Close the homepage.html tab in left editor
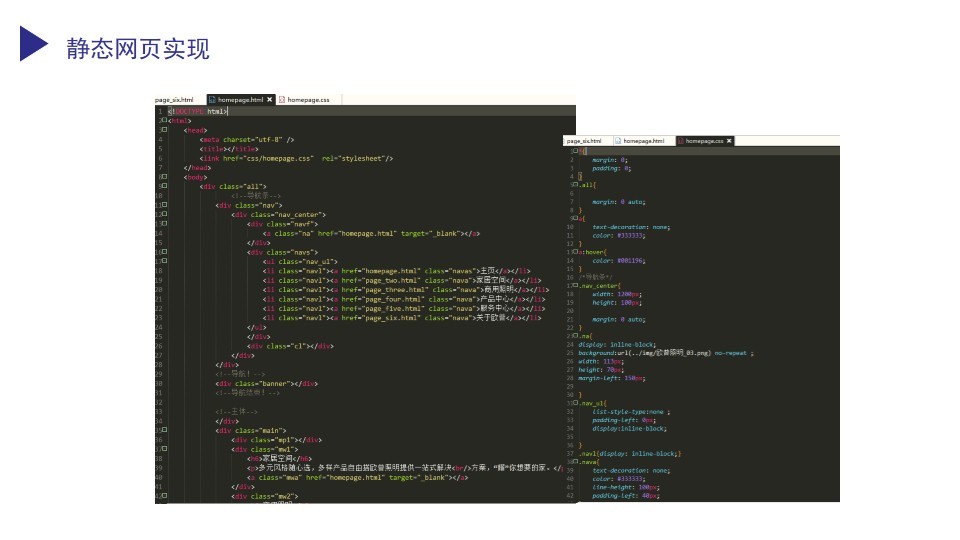960x540 pixels. tap(269, 100)
